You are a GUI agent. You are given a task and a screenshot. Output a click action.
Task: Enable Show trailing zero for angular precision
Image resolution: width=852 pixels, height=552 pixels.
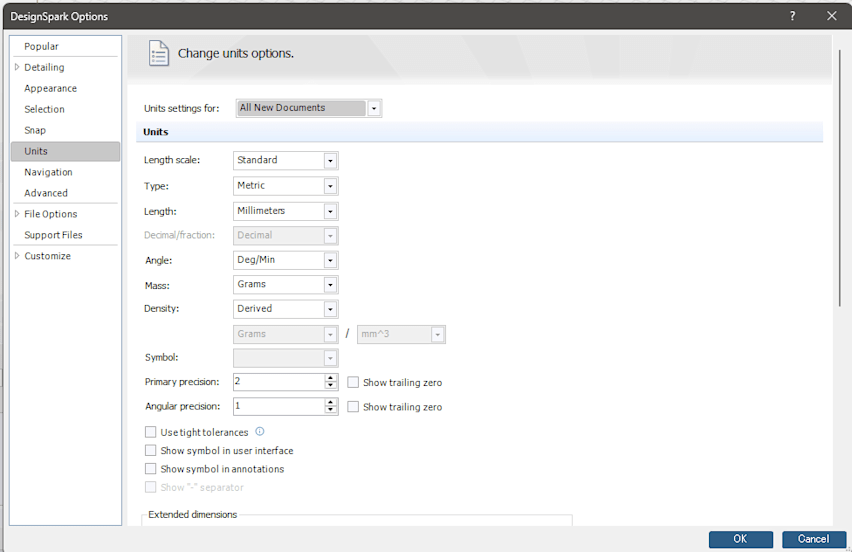tap(353, 407)
